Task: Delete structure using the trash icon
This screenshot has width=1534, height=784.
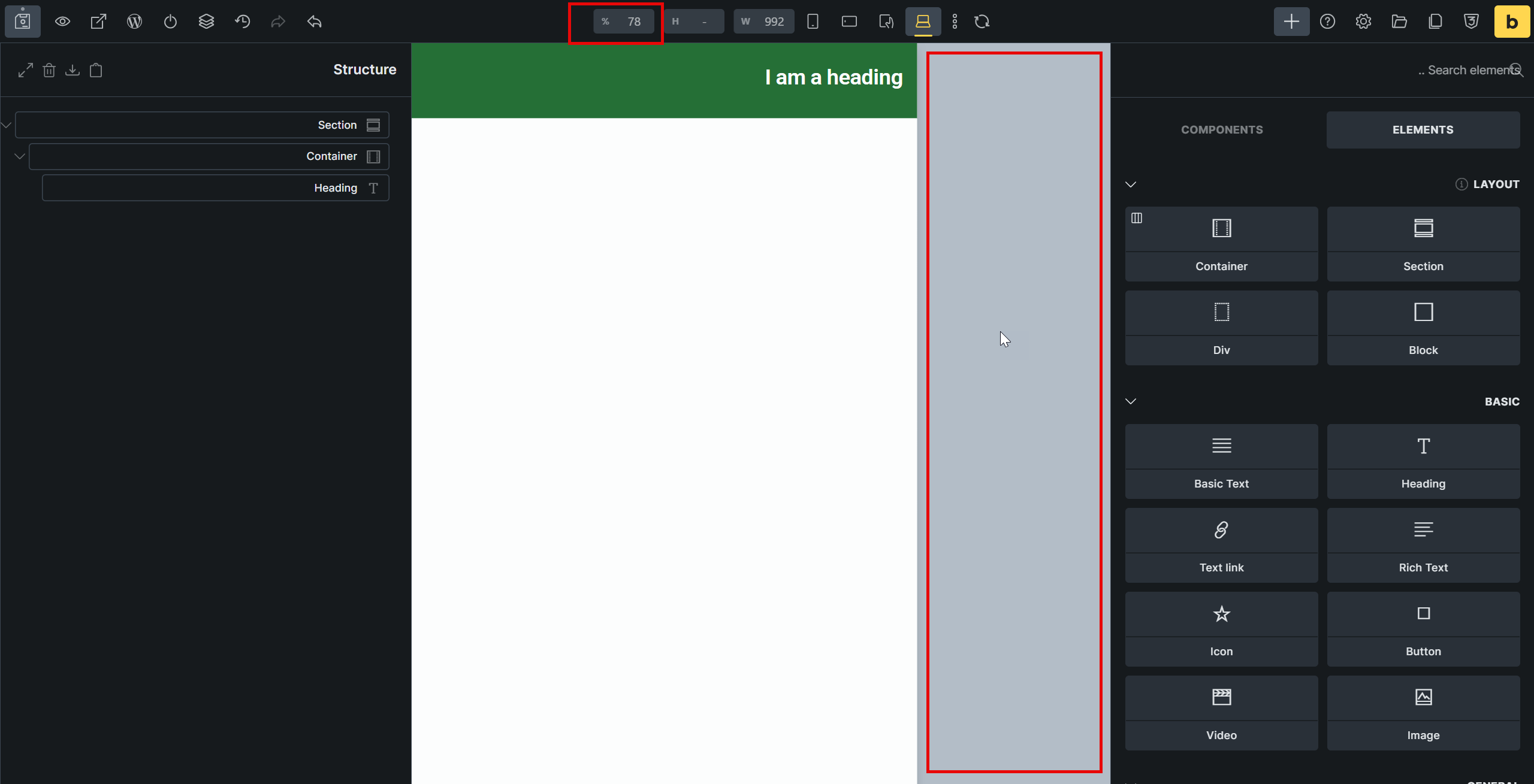Action: (49, 70)
